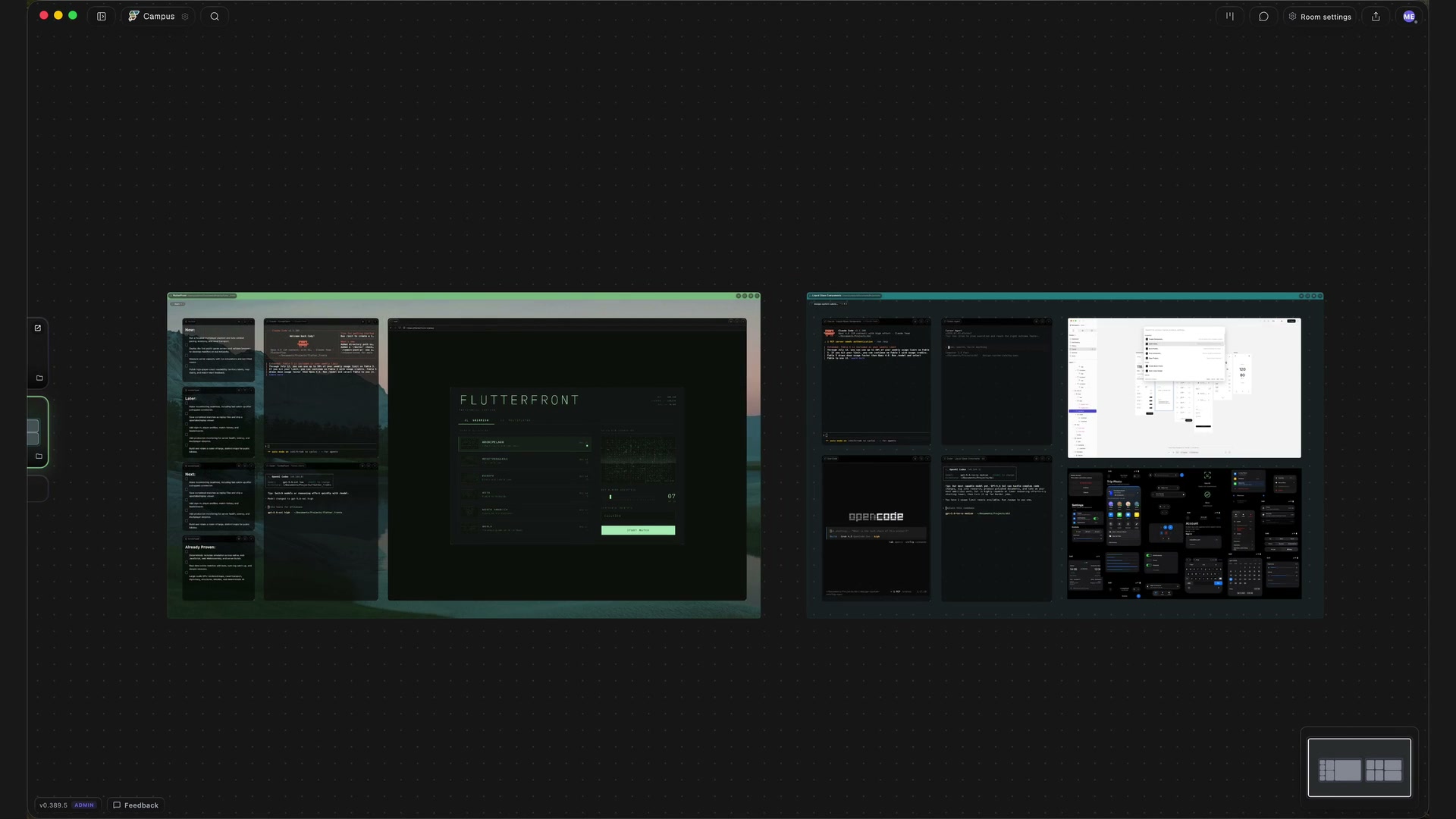Screen dimensions: 1456x819
Task: Click the Already Proven: note heading
Action: [x=200, y=548]
